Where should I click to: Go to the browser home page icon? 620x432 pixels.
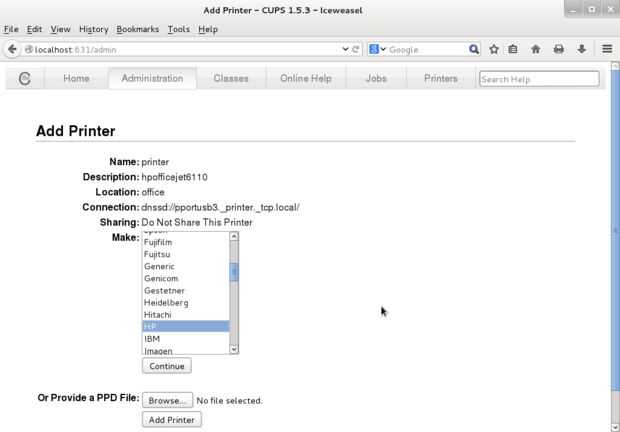pos(536,49)
